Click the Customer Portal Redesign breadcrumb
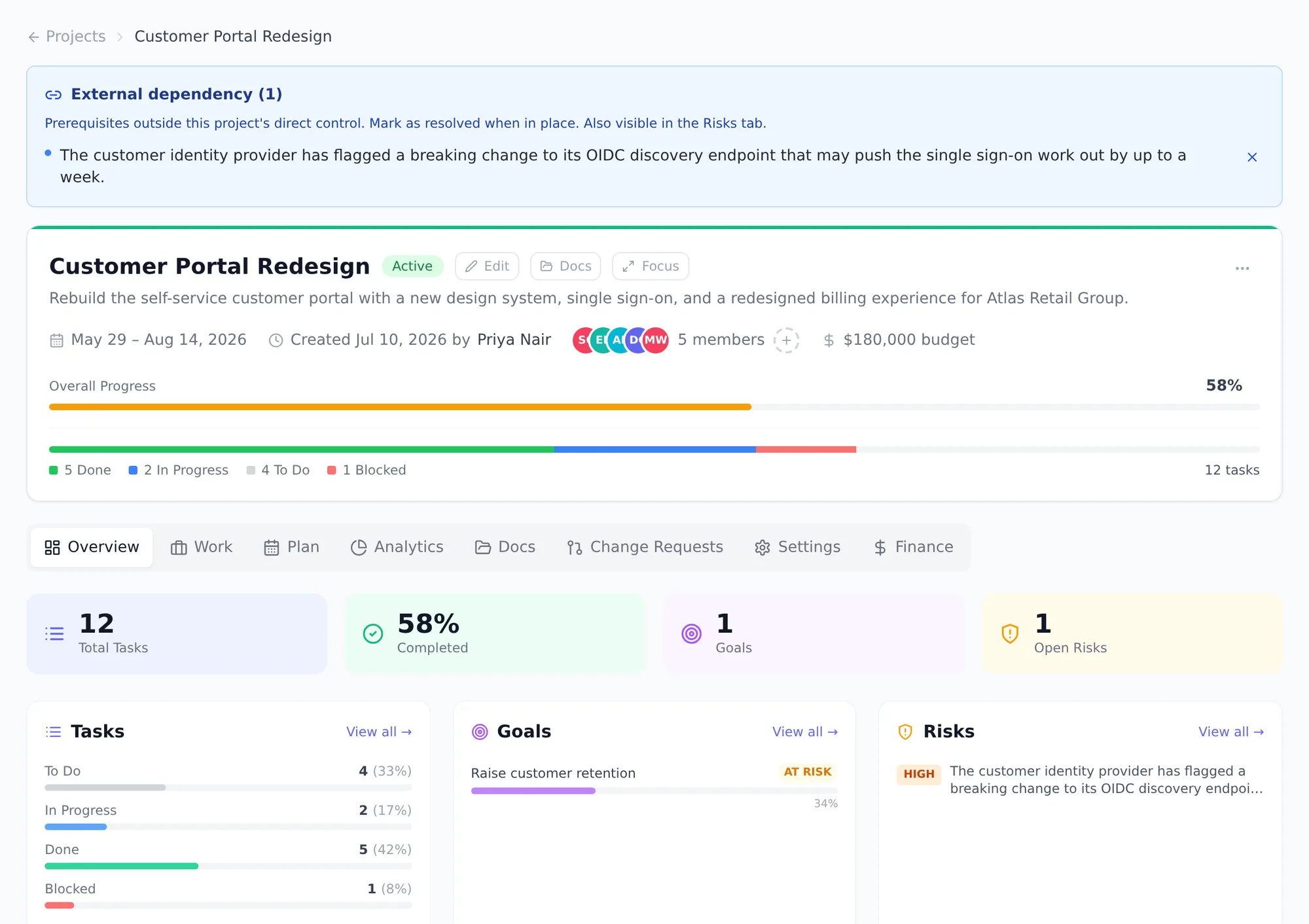This screenshot has width=1309, height=924. (x=233, y=37)
